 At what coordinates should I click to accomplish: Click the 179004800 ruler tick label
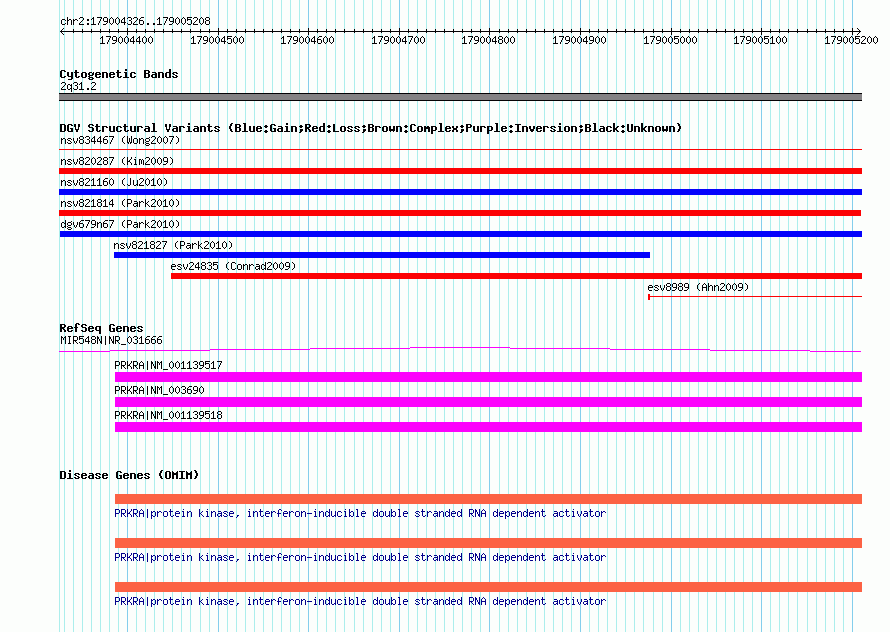point(489,40)
